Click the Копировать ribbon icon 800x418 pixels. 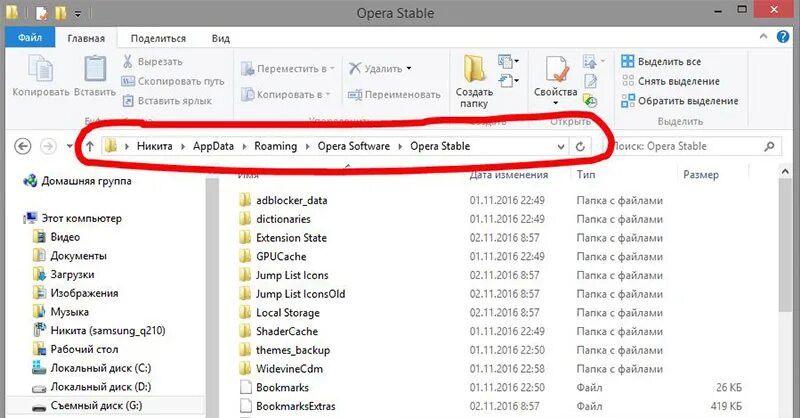point(41,69)
